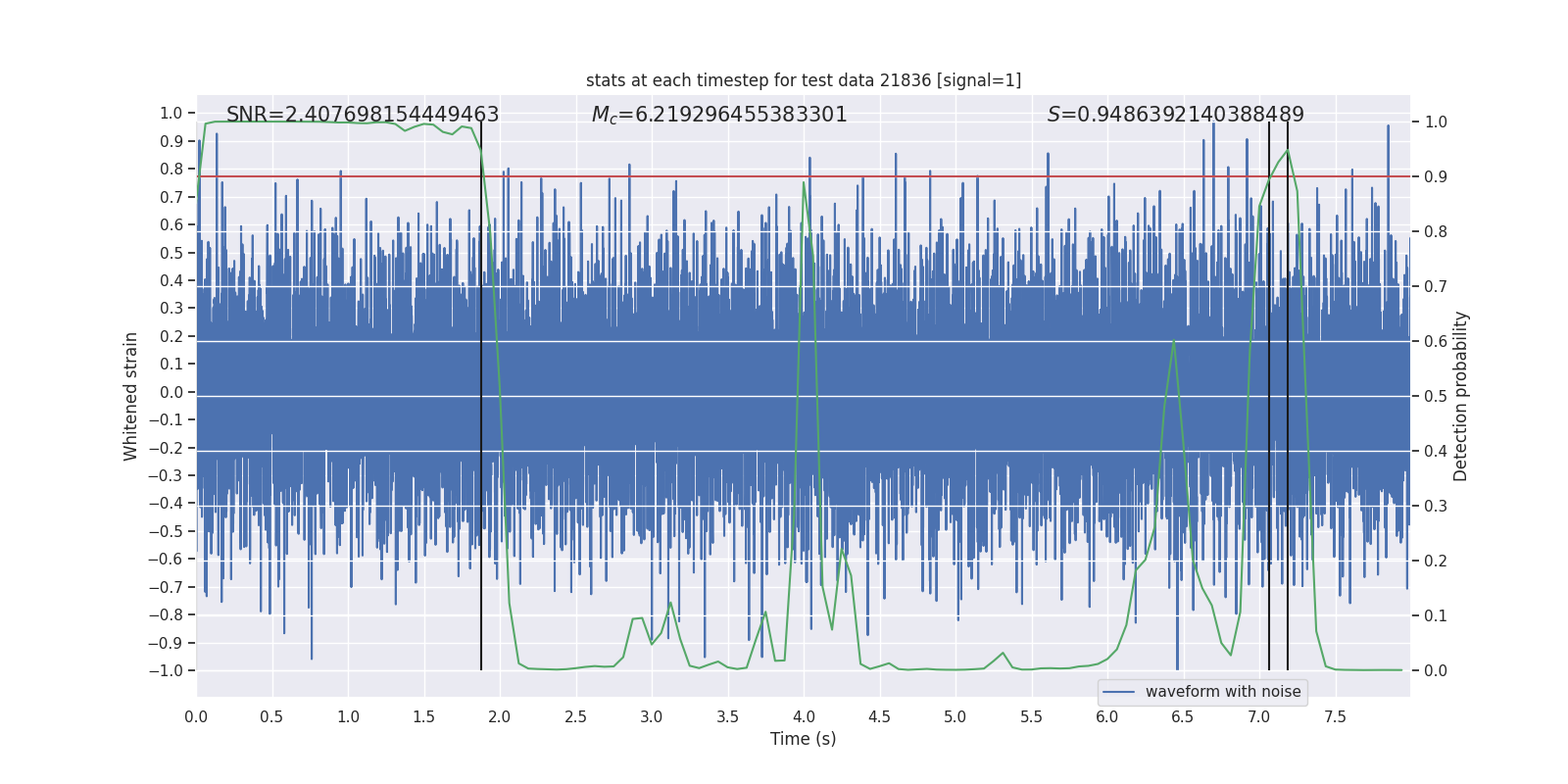
Task: Click the 'Detection probability' right axis label
Action: [x=1461, y=396]
